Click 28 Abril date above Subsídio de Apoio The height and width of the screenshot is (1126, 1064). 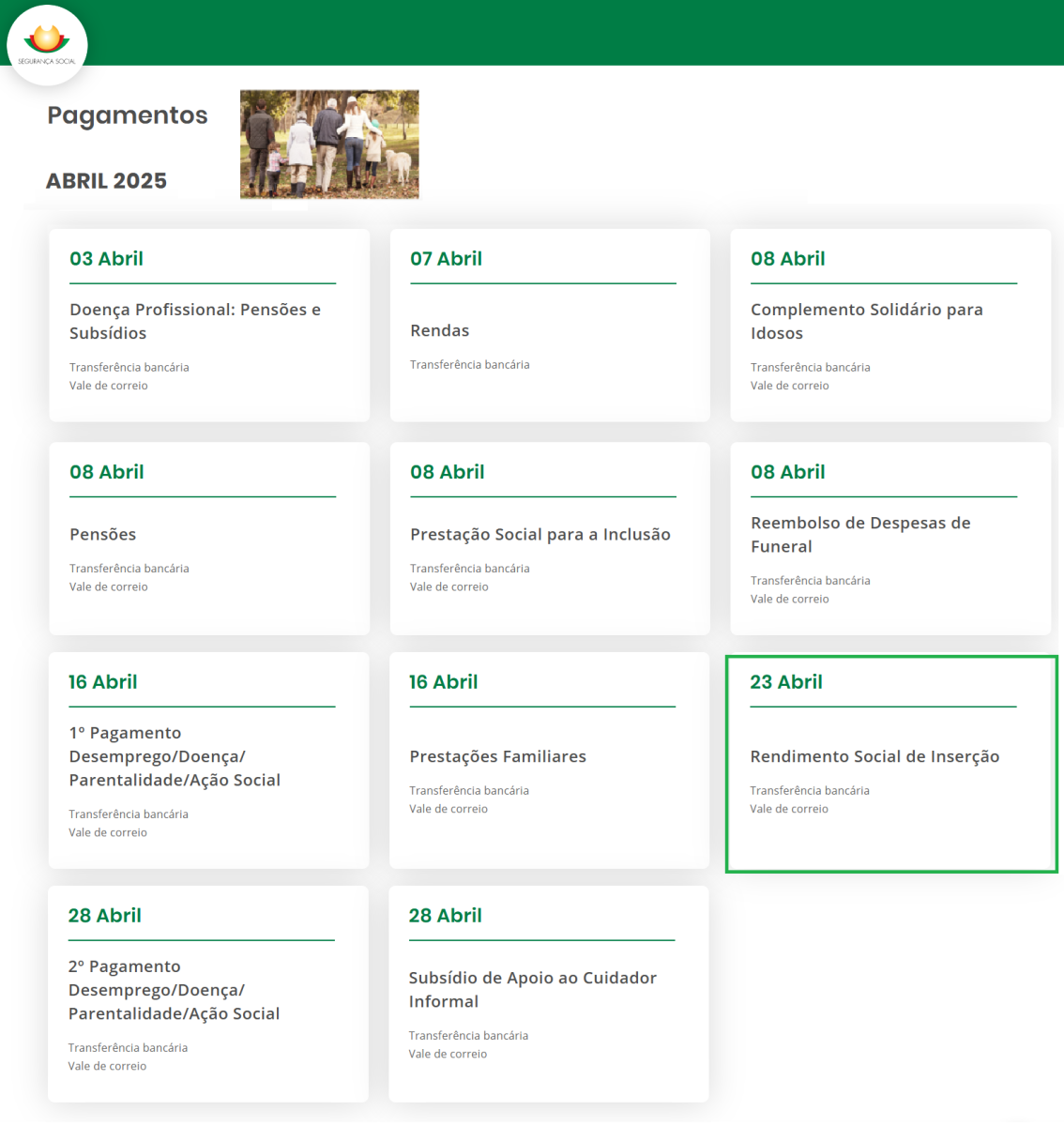tap(445, 916)
